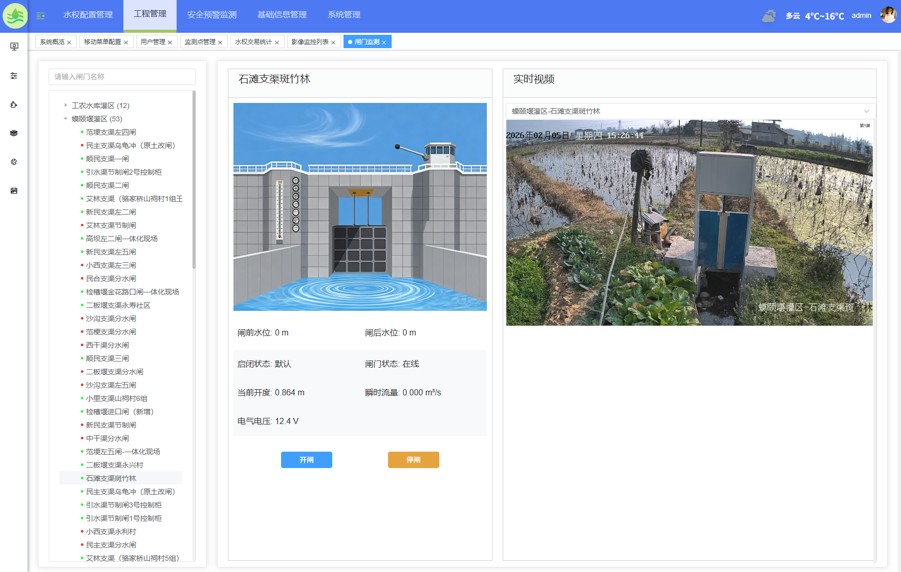Click the 电气电压: 12.4 V value
901x572 pixels.
tap(268, 421)
